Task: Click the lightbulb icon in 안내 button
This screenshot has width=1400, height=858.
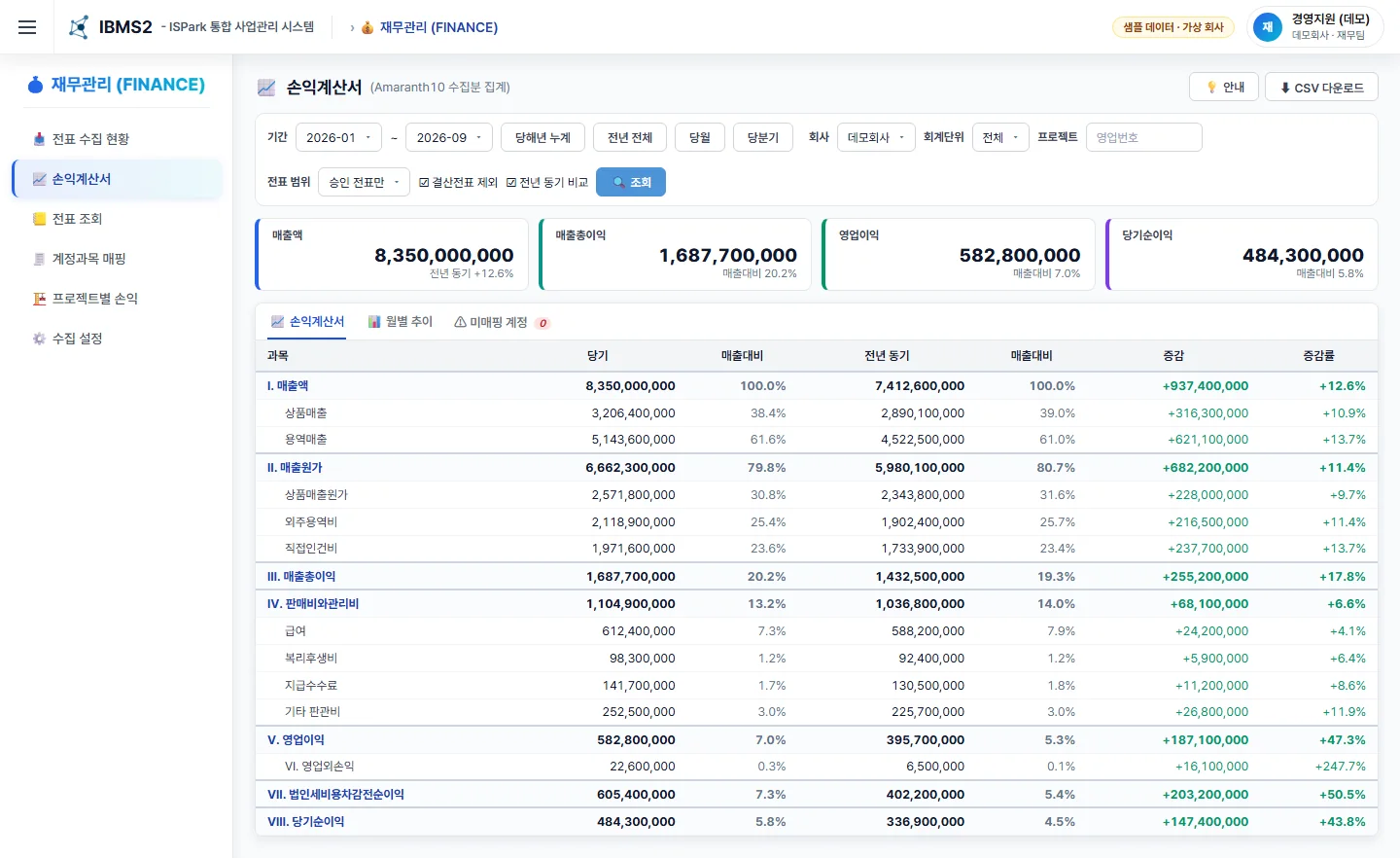Action: tap(1211, 88)
